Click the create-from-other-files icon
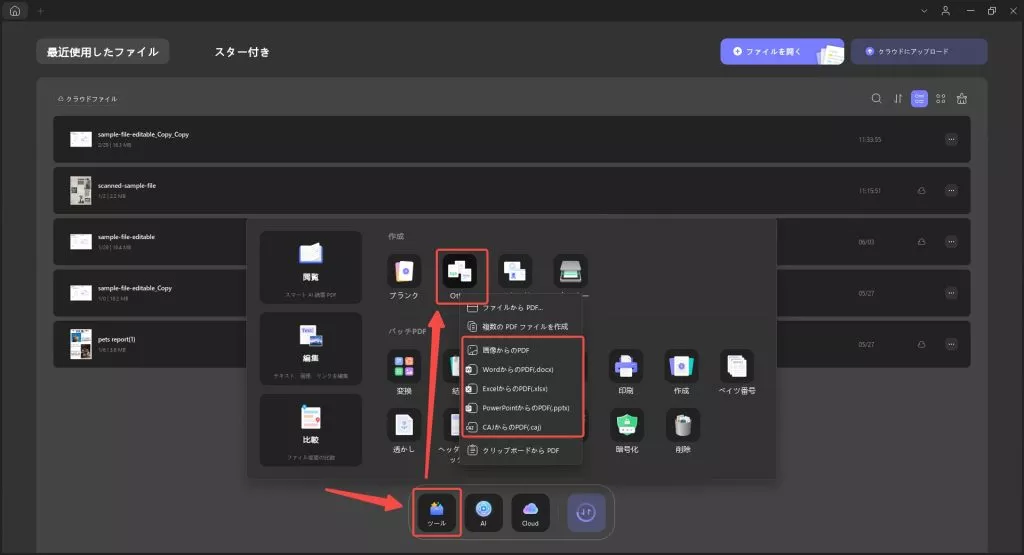1024x555 pixels. tap(460, 271)
